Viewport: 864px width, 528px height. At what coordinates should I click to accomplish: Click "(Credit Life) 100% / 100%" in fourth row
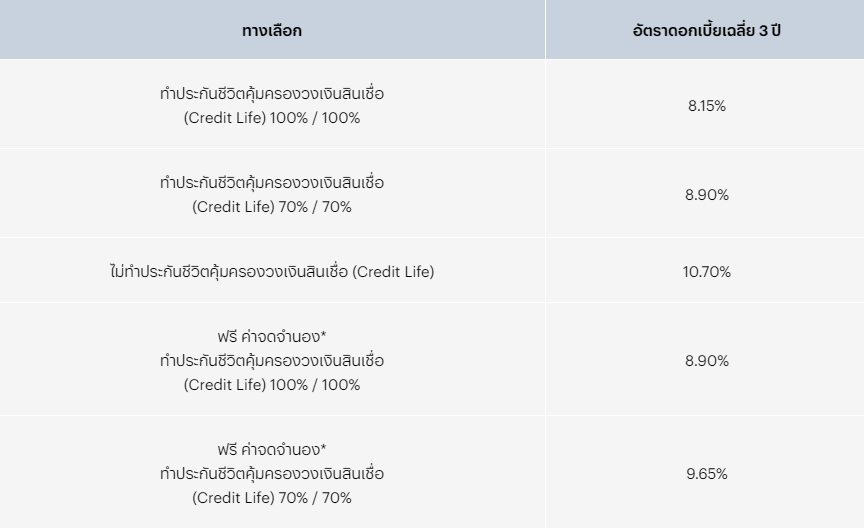tap(272, 385)
